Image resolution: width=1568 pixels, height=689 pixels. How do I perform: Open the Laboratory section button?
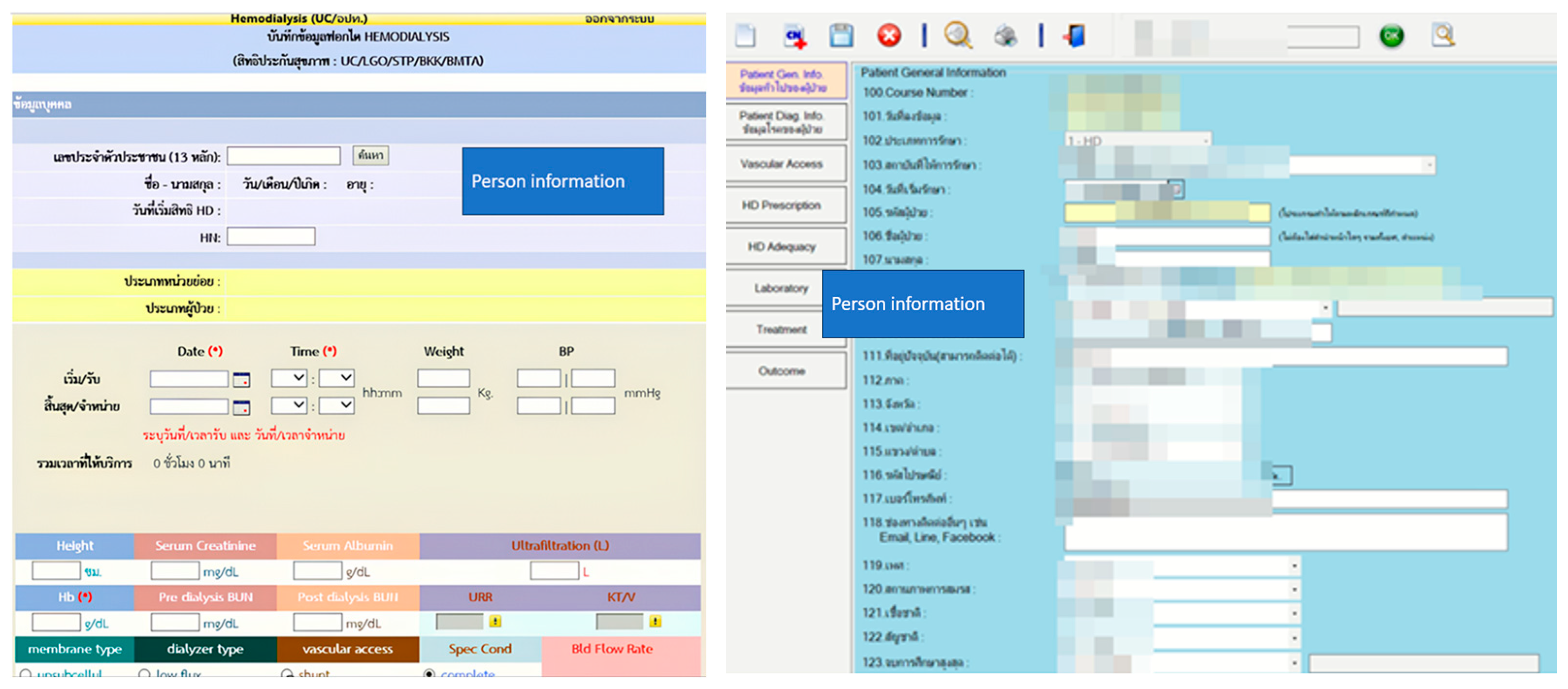coord(781,288)
